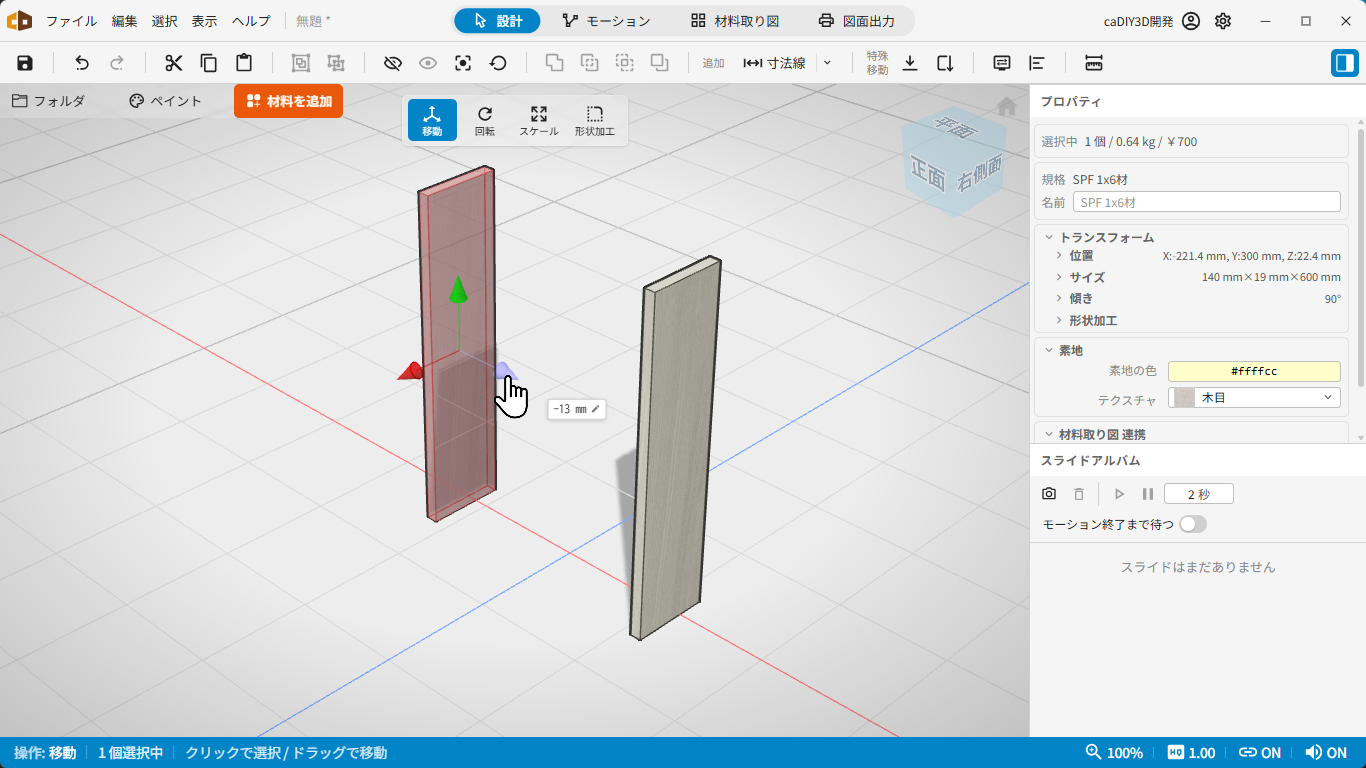
Task: Click the first boolean shape-combine icon
Action: [554, 63]
